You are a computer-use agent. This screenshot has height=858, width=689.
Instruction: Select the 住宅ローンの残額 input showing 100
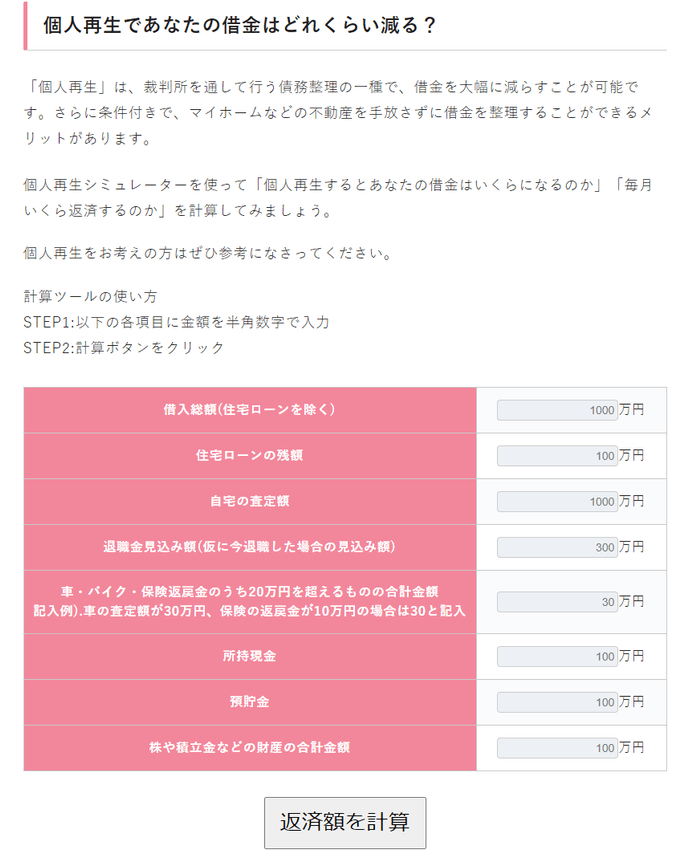(556, 455)
